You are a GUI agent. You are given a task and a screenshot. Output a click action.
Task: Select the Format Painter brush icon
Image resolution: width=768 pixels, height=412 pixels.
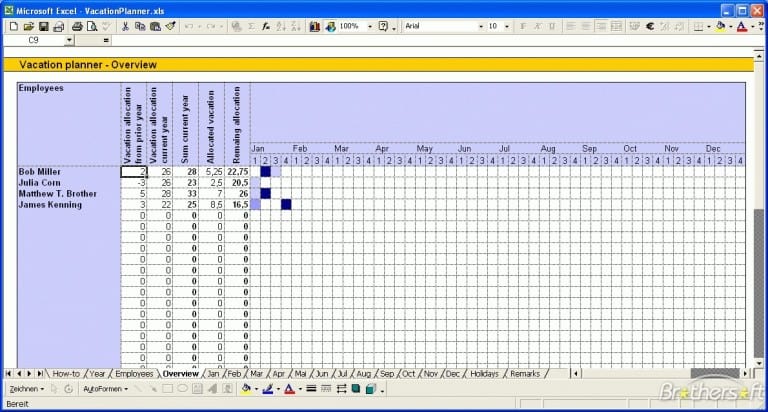(x=170, y=26)
